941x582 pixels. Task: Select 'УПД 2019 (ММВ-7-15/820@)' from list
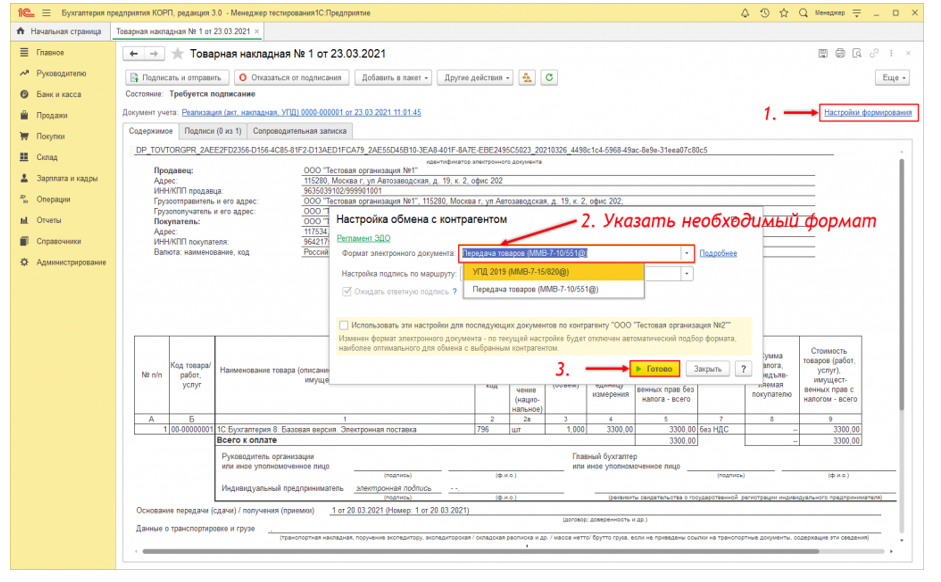tap(553, 272)
